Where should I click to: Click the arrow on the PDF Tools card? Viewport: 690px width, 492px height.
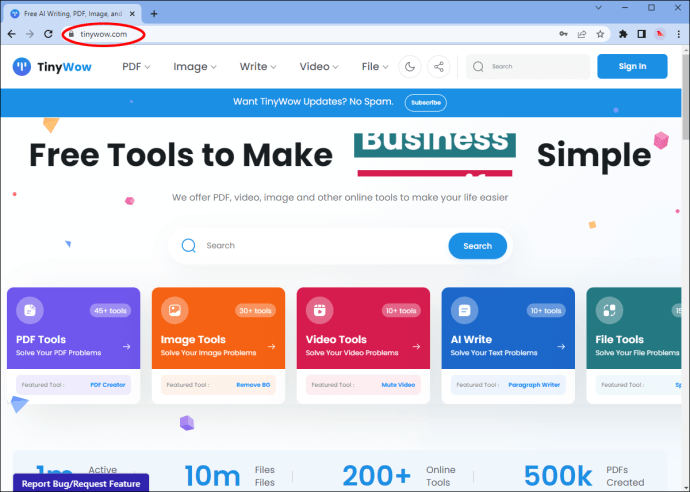(127, 347)
